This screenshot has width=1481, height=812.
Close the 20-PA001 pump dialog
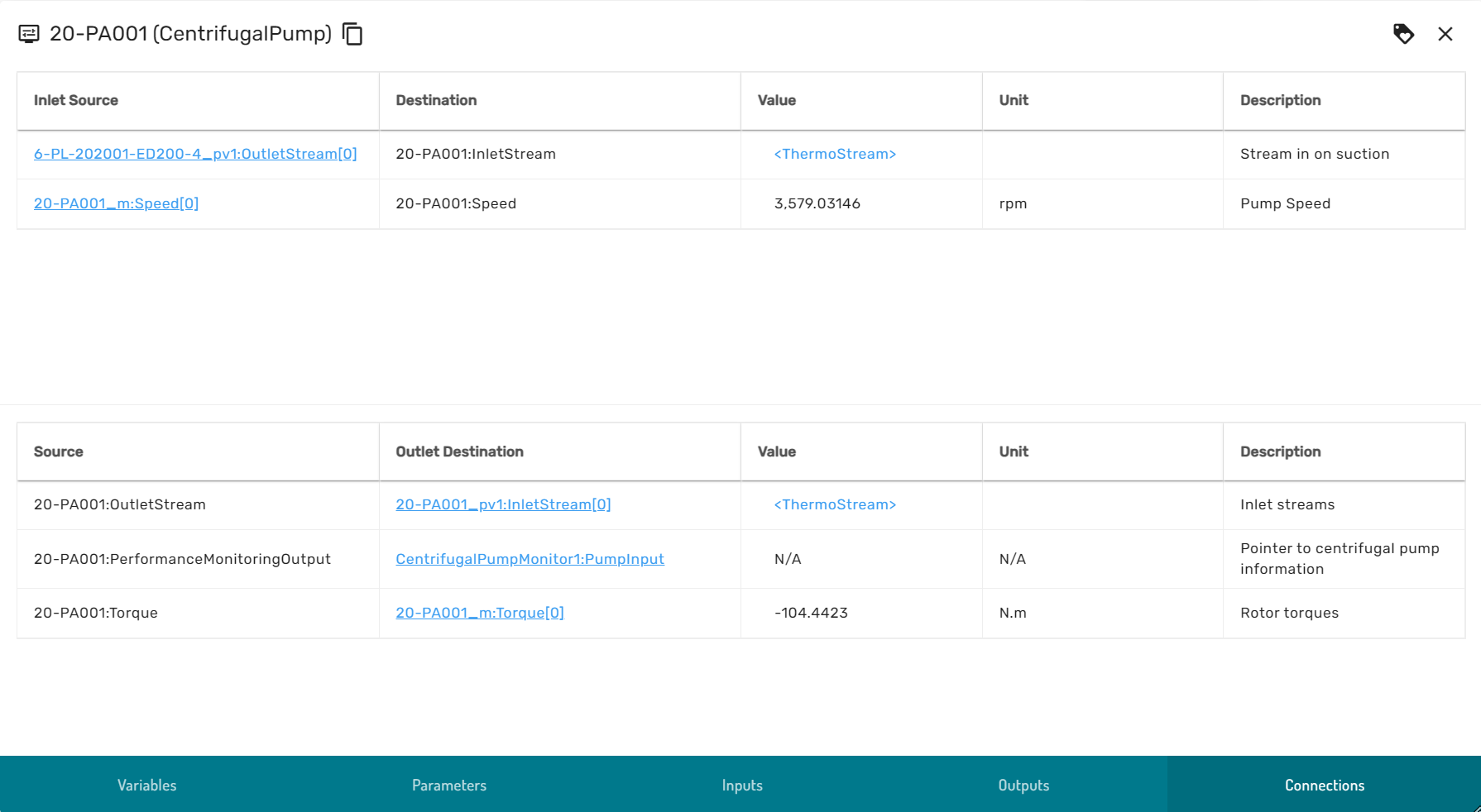click(x=1445, y=34)
